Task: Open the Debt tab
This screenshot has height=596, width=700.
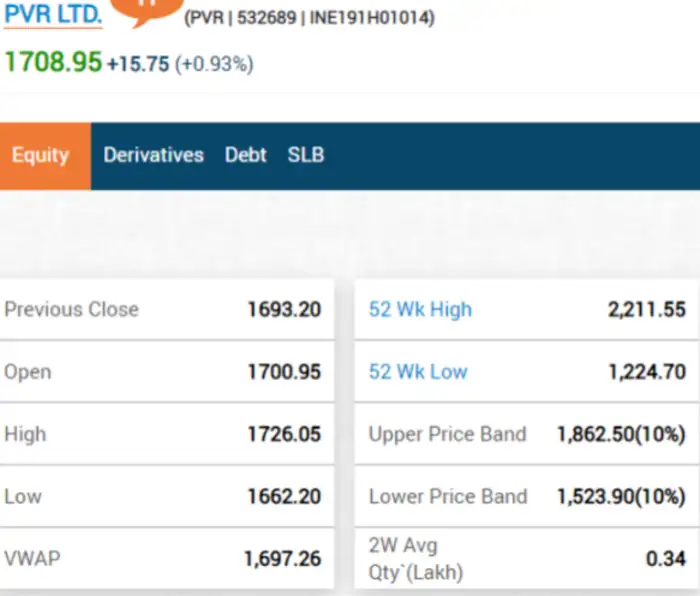Action: pyautogui.click(x=245, y=155)
